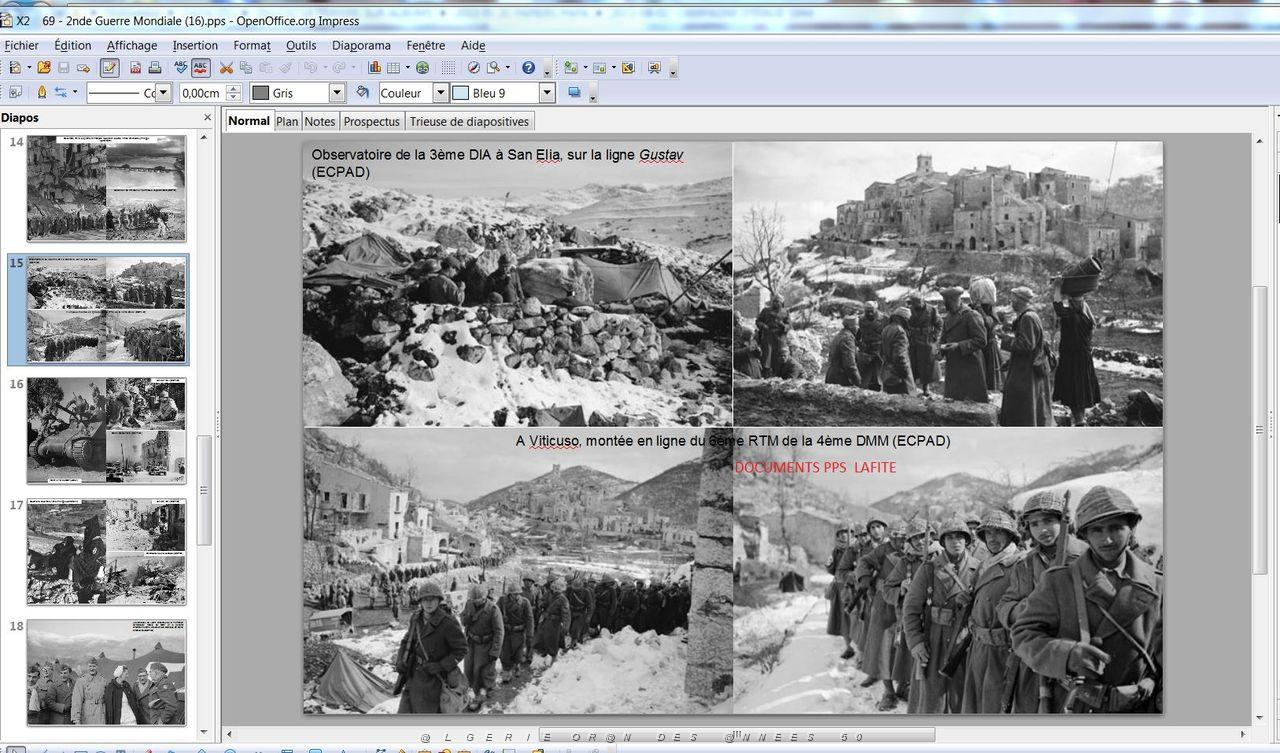Viewport: 1280px width, 753px height.
Task: Toggle AutoSpellcheck (ABC red underline) icon
Action: click(x=200, y=67)
